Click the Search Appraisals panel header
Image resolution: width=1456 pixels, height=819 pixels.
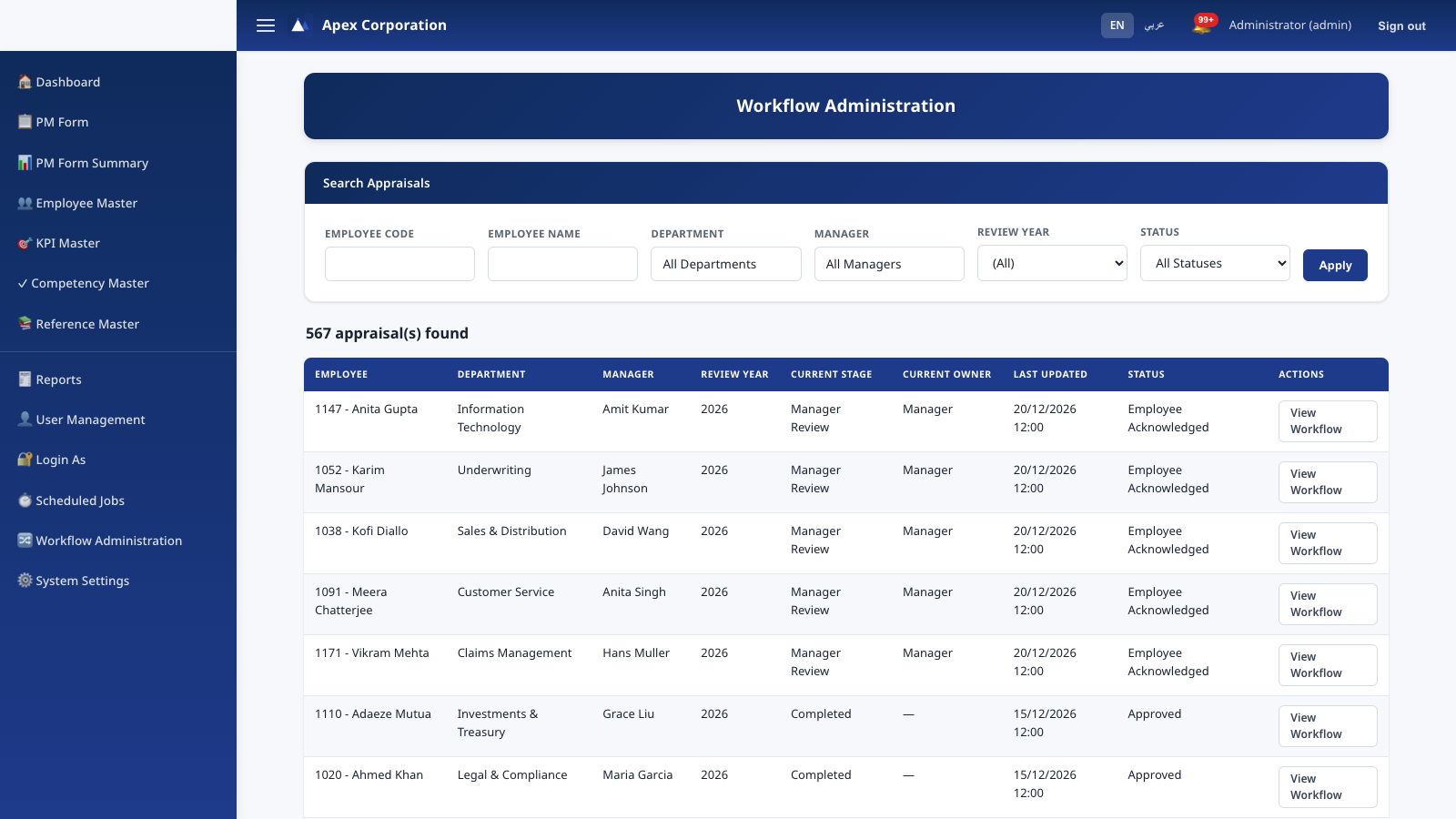pyautogui.click(x=845, y=183)
